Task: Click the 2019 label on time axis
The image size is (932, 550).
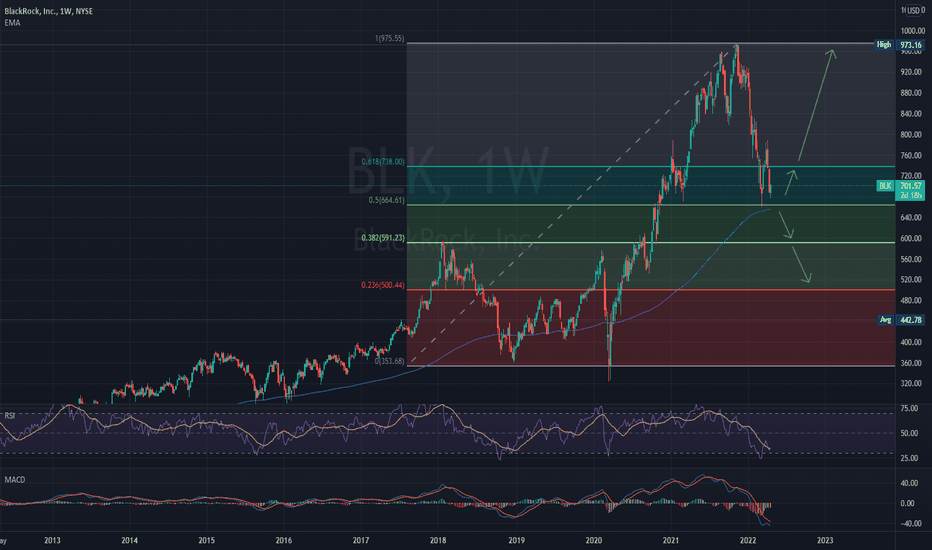Action: [x=516, y=540]
